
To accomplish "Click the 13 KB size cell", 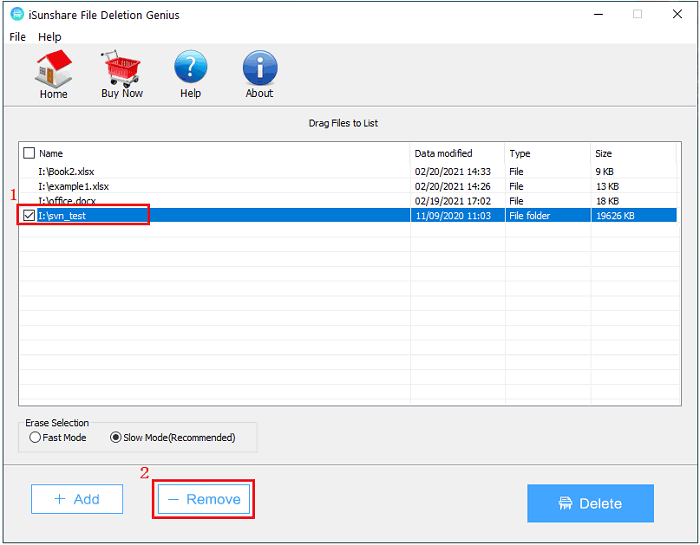I will click(x=608, y=186).
